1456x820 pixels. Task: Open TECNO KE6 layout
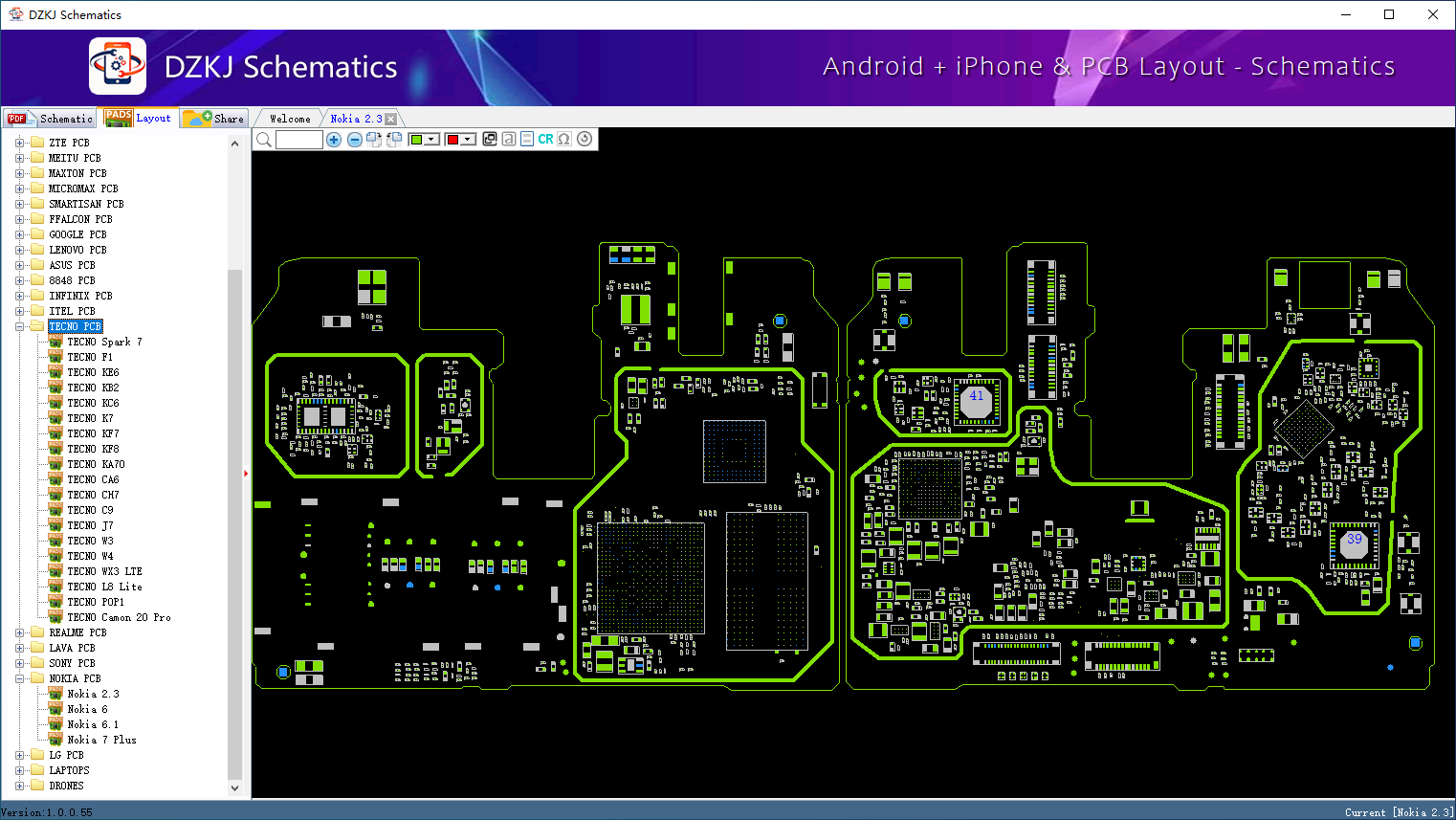pyautogui.click(x=93, y=372)
